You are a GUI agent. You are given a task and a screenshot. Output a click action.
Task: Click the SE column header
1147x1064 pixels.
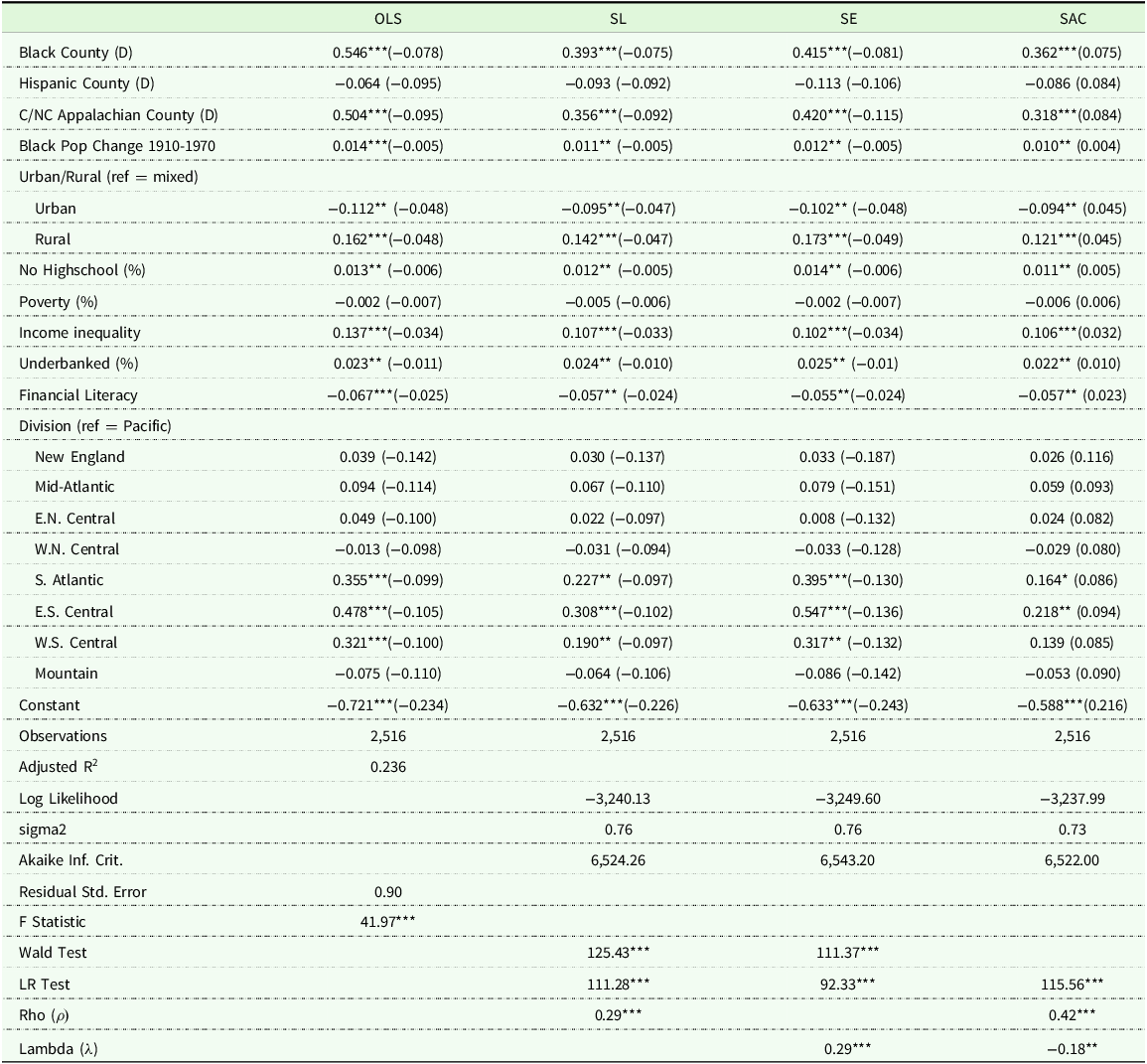tap(847, 18)
